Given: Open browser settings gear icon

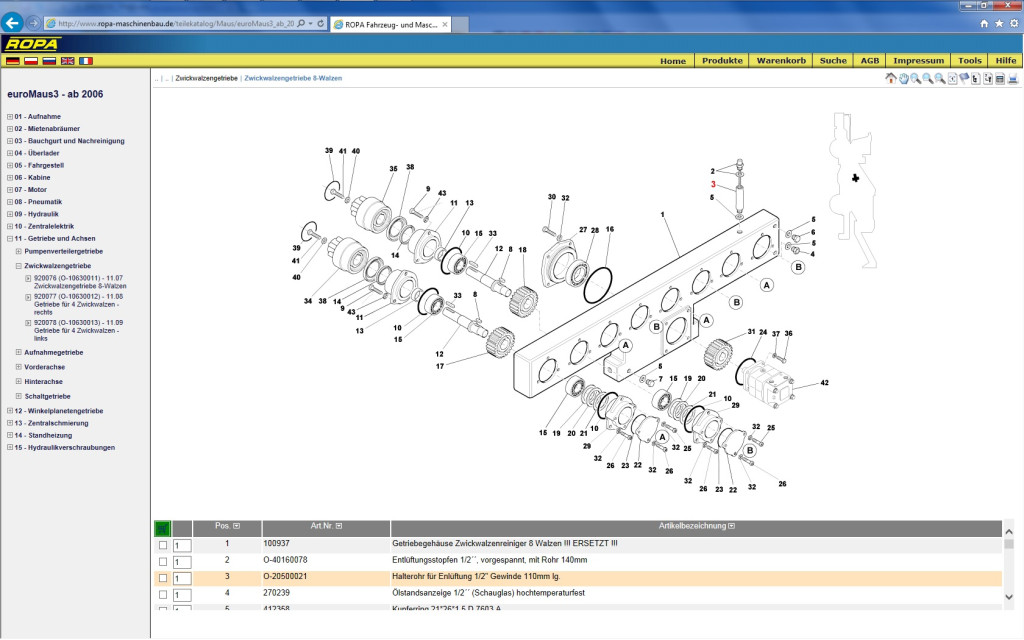Looking at the screenshot, I should point(1014,24).
